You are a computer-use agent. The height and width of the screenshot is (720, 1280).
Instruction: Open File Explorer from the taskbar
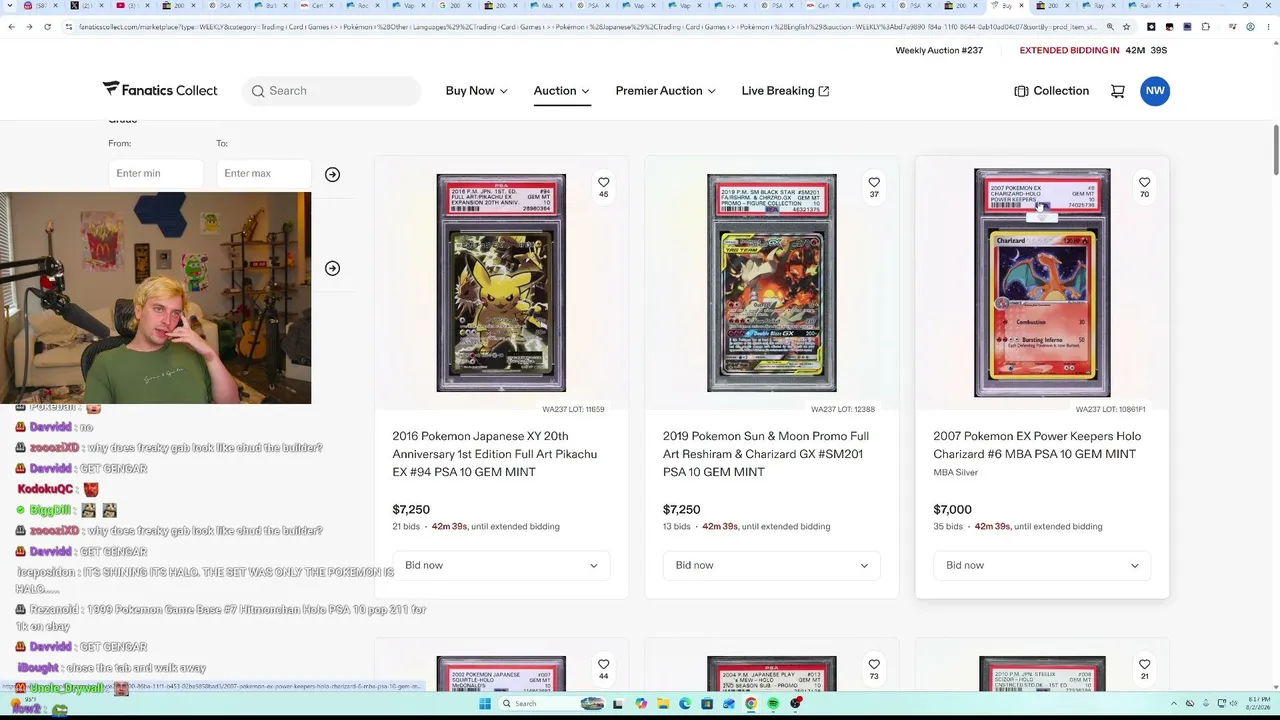pyautogui.click(x=662, y=704)
